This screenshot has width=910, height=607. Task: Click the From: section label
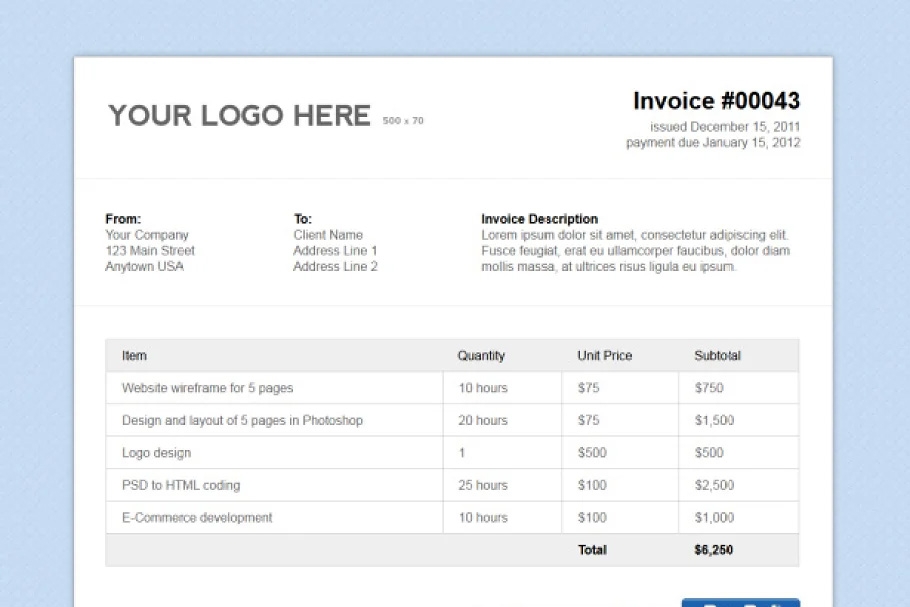pyautogui.click(x=122, y=218)
